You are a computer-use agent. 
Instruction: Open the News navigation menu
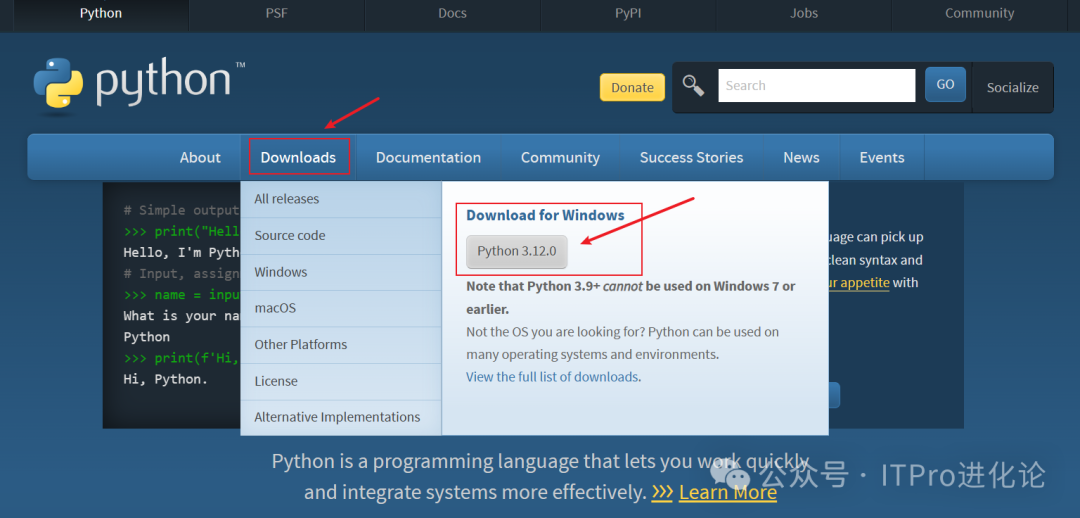tap(801, 157)
